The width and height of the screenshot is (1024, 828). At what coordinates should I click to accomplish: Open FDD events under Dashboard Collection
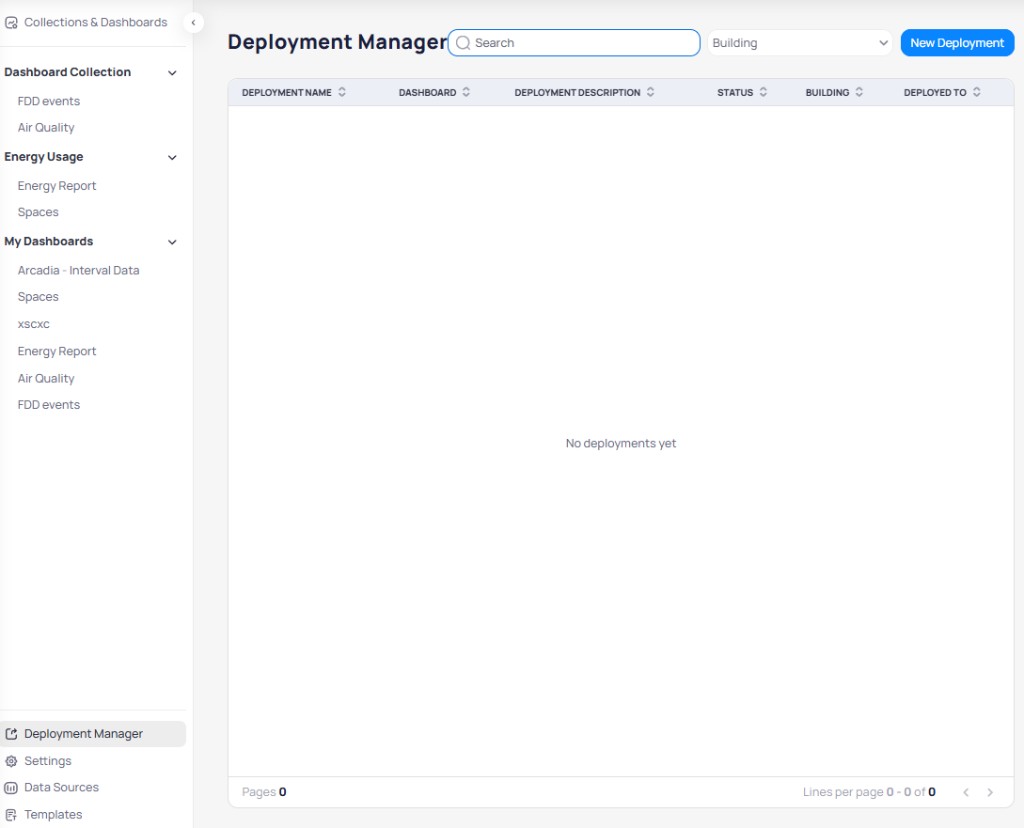[x=49, y=102]
